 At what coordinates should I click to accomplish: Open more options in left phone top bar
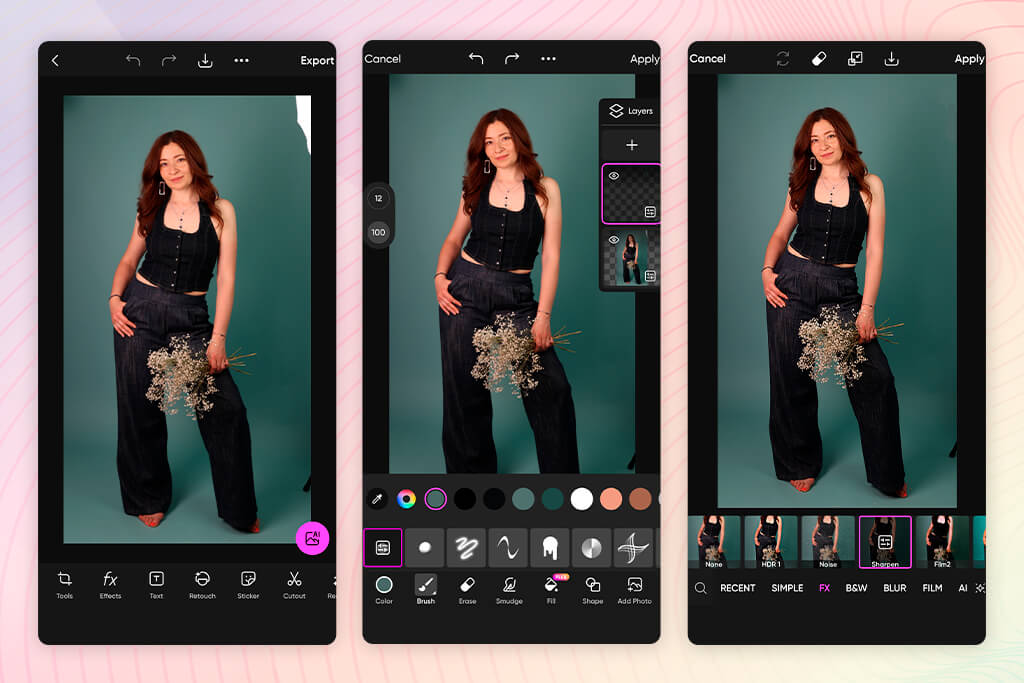242,61
